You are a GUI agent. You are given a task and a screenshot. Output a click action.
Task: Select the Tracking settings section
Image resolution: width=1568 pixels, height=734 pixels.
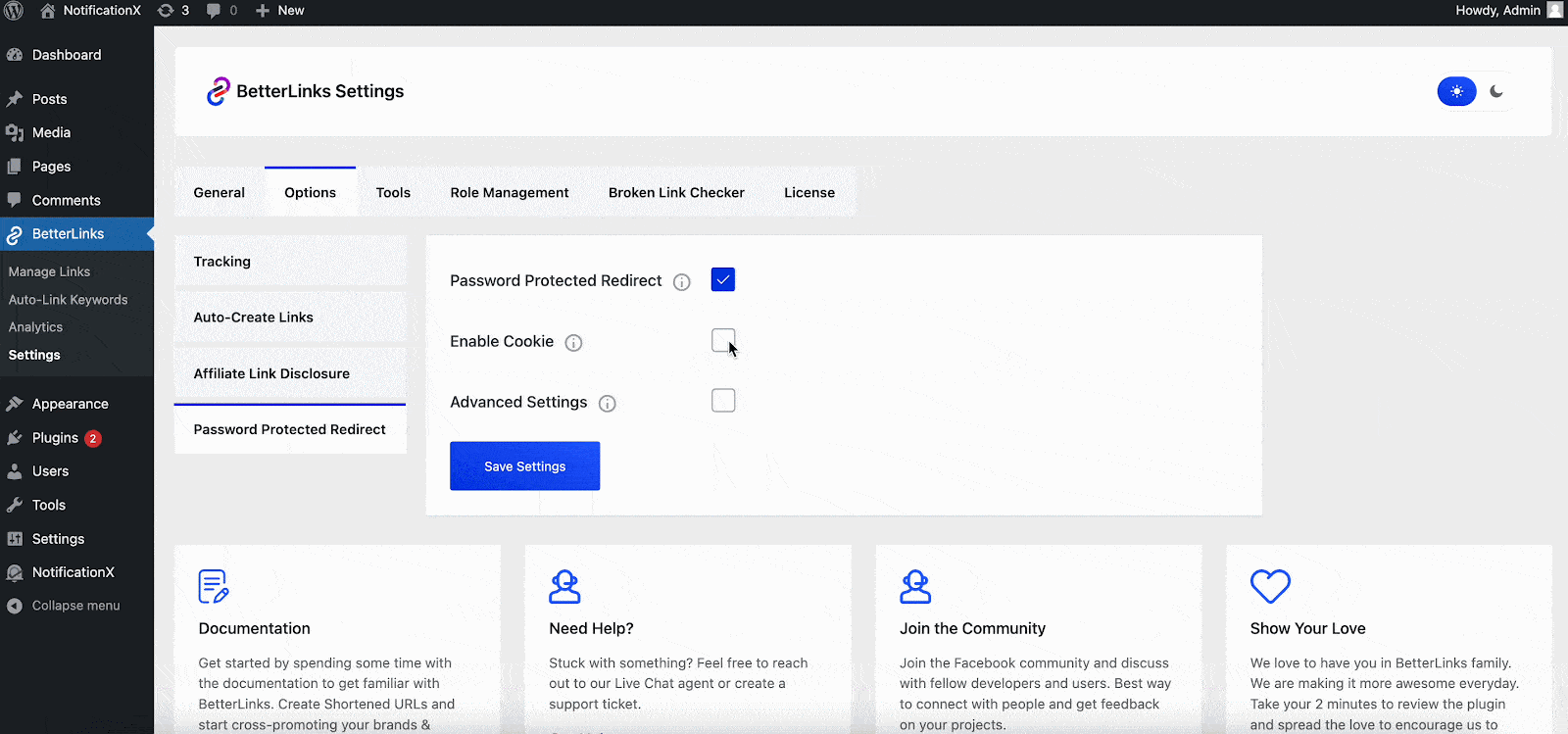coord(221,261)
